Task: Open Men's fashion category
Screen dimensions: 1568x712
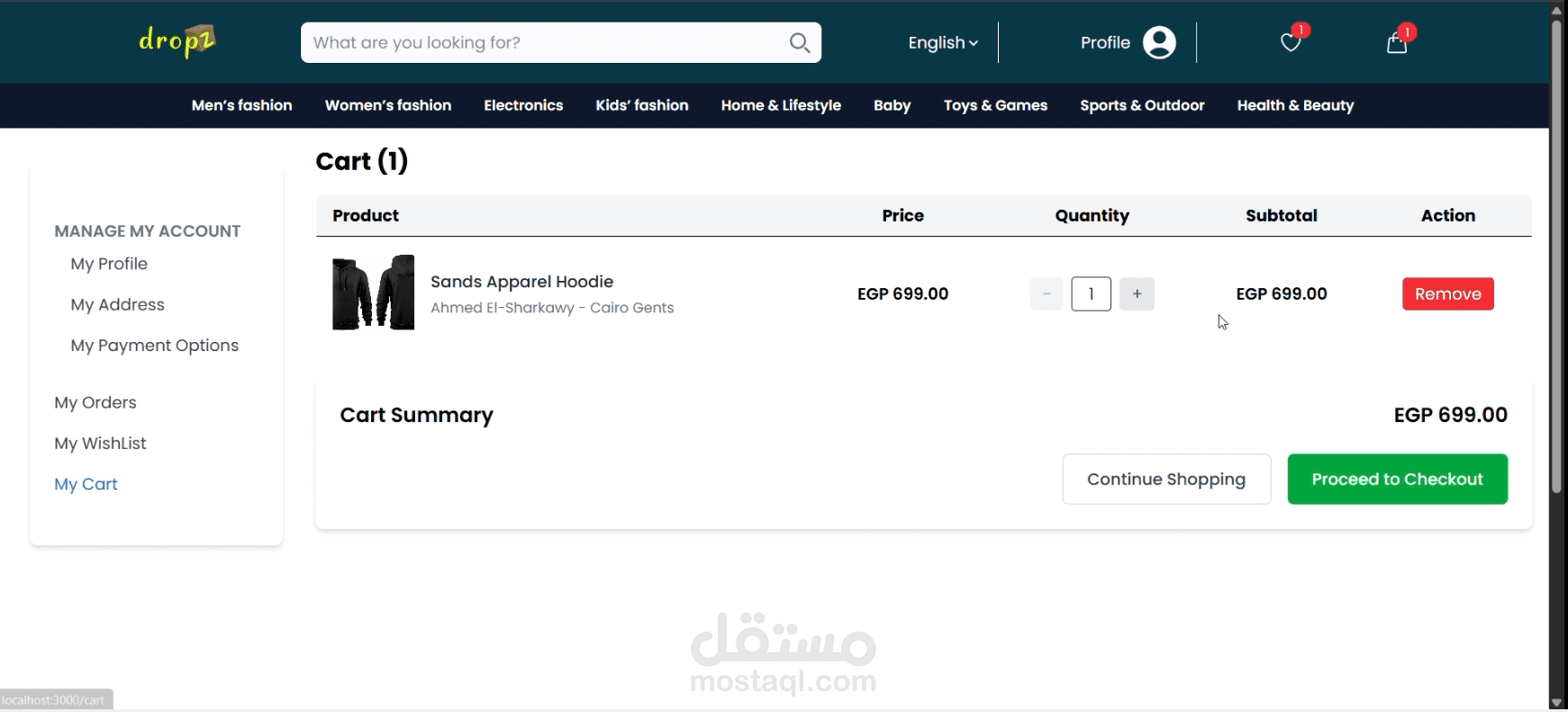Action: point(241,105)
